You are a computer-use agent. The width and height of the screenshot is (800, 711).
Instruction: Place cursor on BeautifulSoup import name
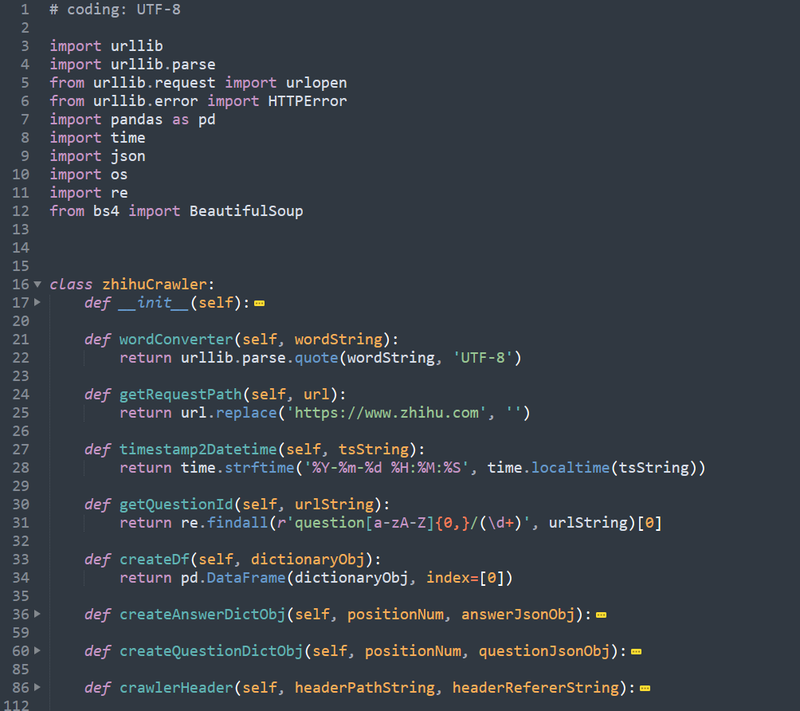(246, 211)
